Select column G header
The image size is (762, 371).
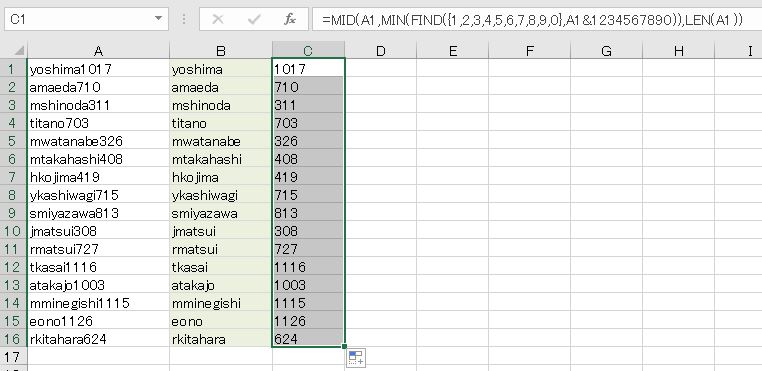pos(606,51)
